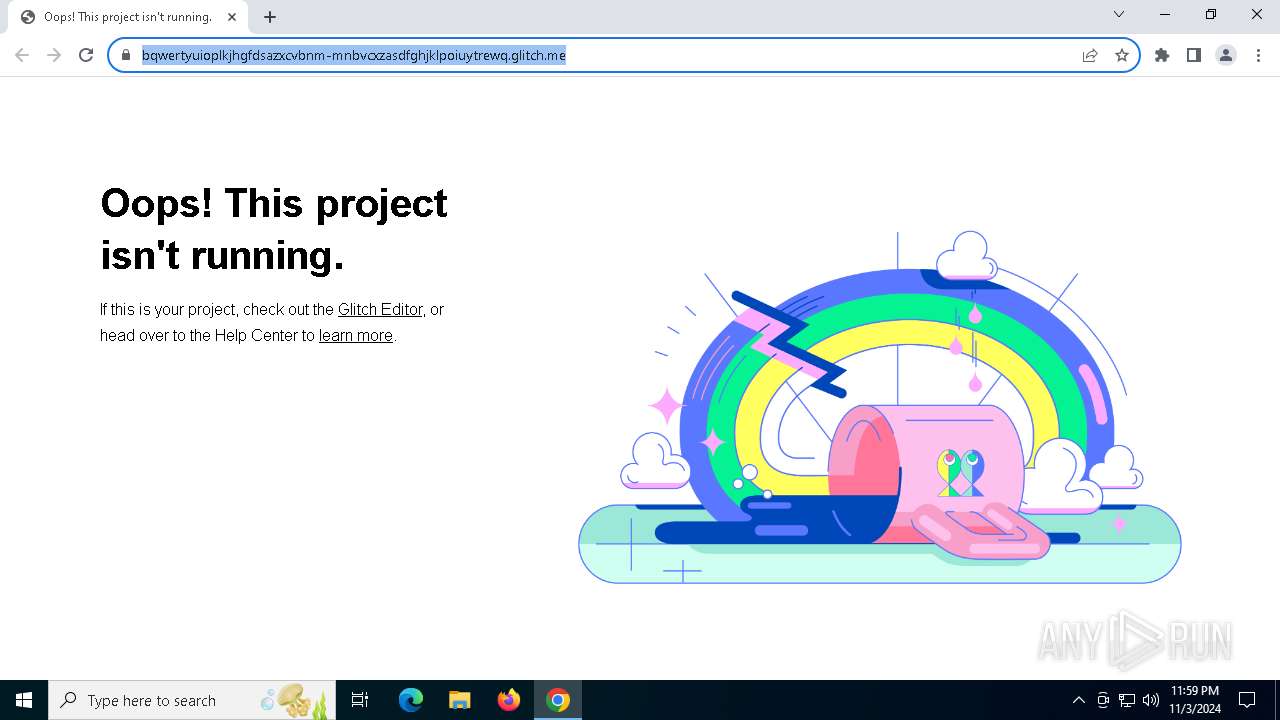Open a new tab with the plus button
1280x720 pixels.
click(x=270, y=16)
